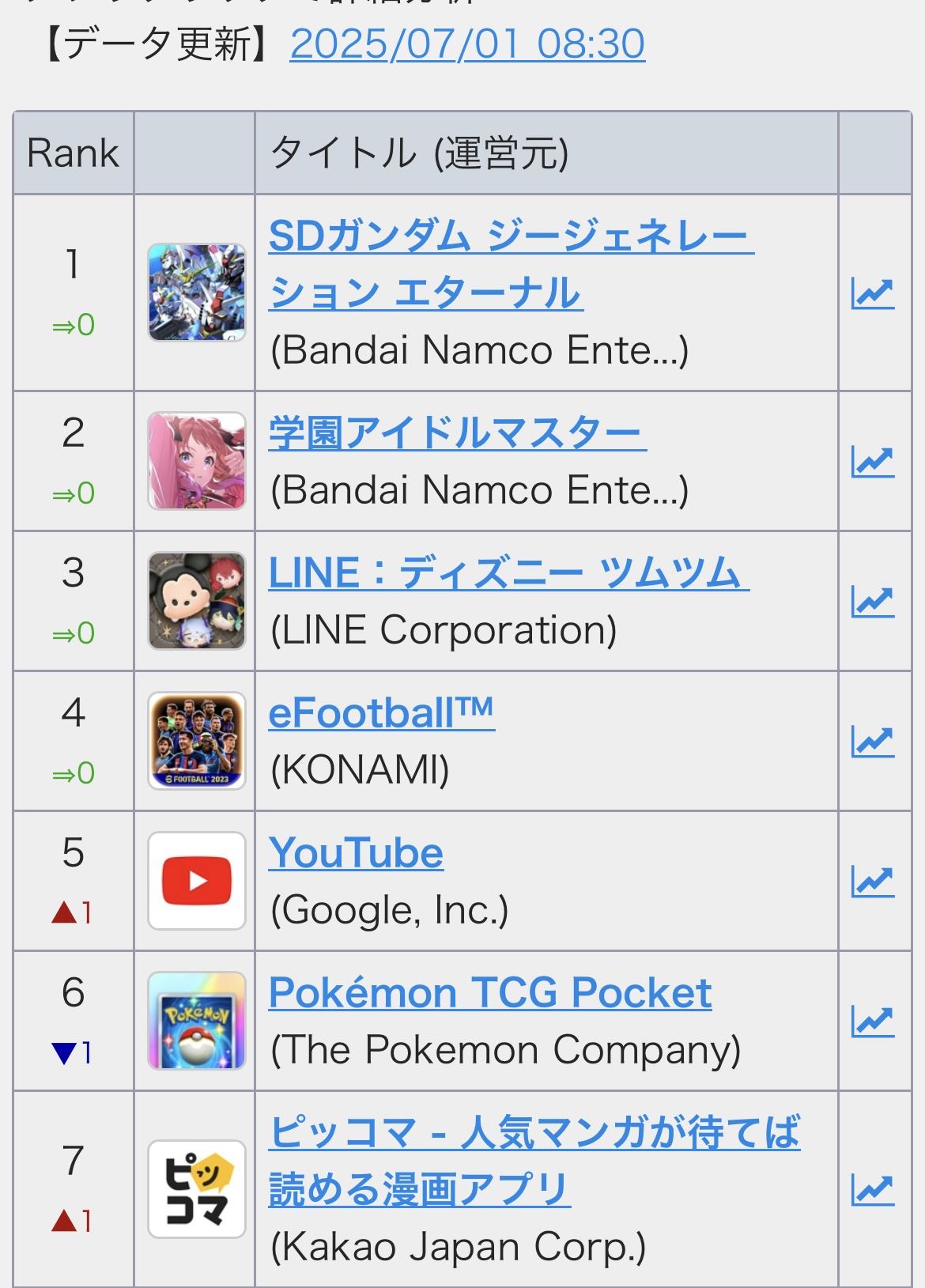Viewport: 925px width, 1288px height.
Task: Tap the eFootball app thumbnail
Action: 197,741
